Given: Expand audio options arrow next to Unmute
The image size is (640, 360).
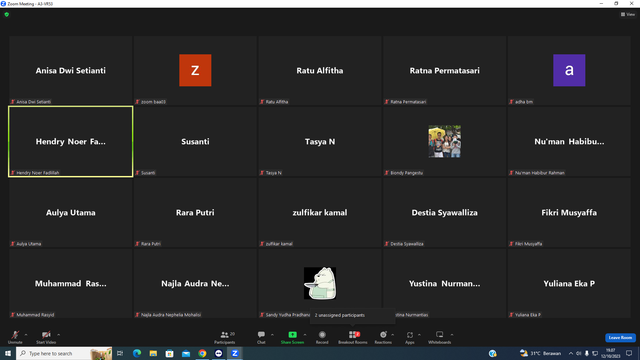Looking at the screenshot, I should (x=26, y=335).
